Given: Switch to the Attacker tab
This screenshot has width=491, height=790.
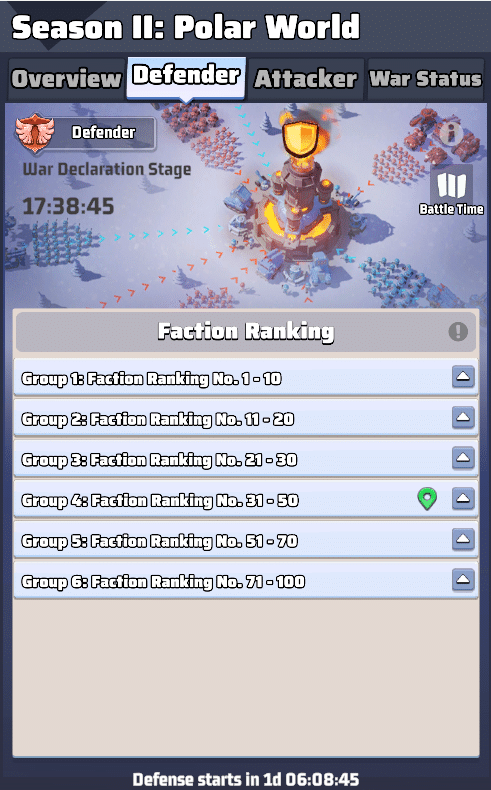Looking at the screenshot, I should click(306, 79).
